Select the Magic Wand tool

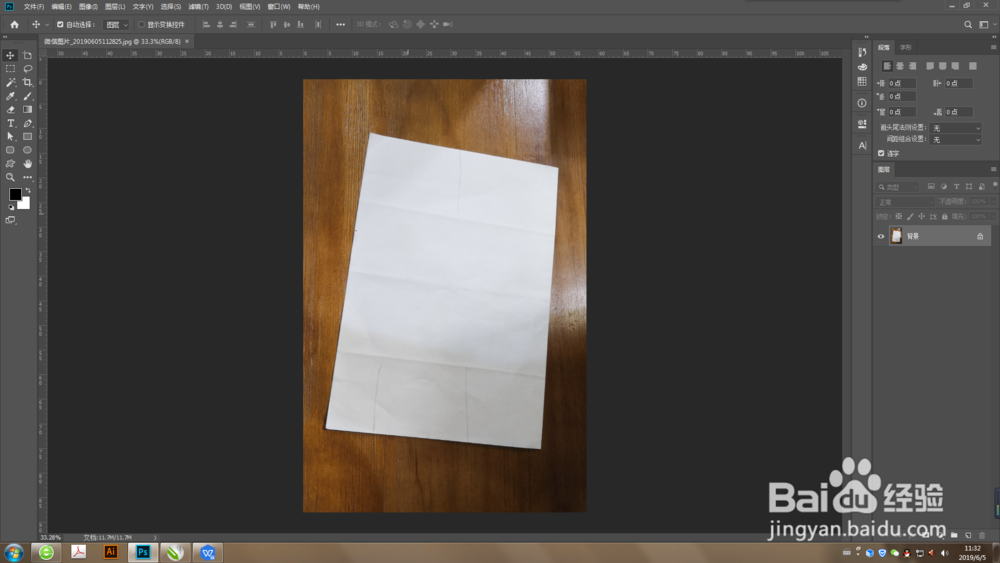pyautogui.click(x=10, y=82)
